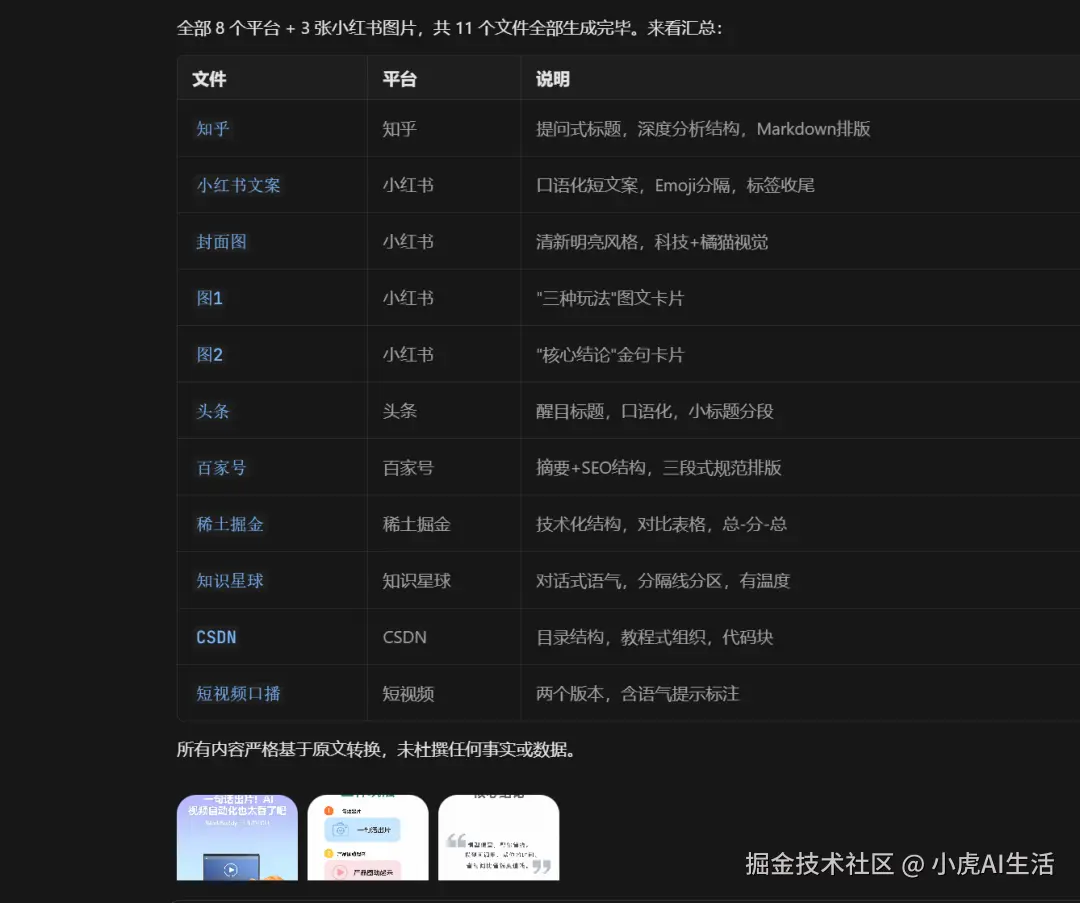This screenshot has width=1080, height=903.
Task: Select description 目录结构，教程式组织，代码块
Action: point(654,637)
